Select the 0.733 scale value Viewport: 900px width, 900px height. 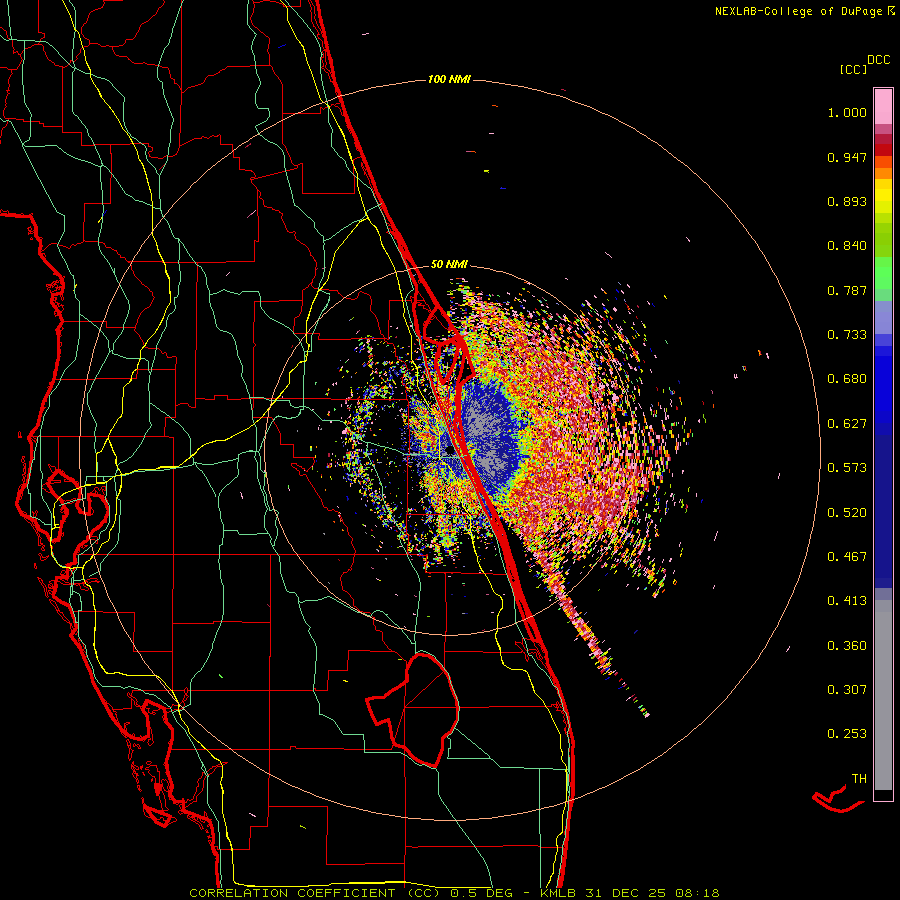pos(847,335)
